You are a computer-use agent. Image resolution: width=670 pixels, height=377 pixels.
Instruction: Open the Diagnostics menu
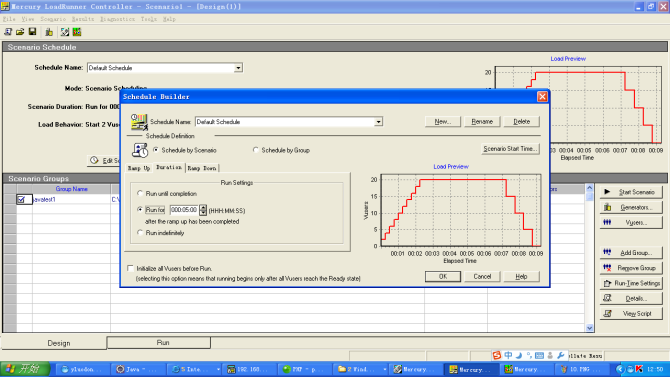click(x=118, y=19)
